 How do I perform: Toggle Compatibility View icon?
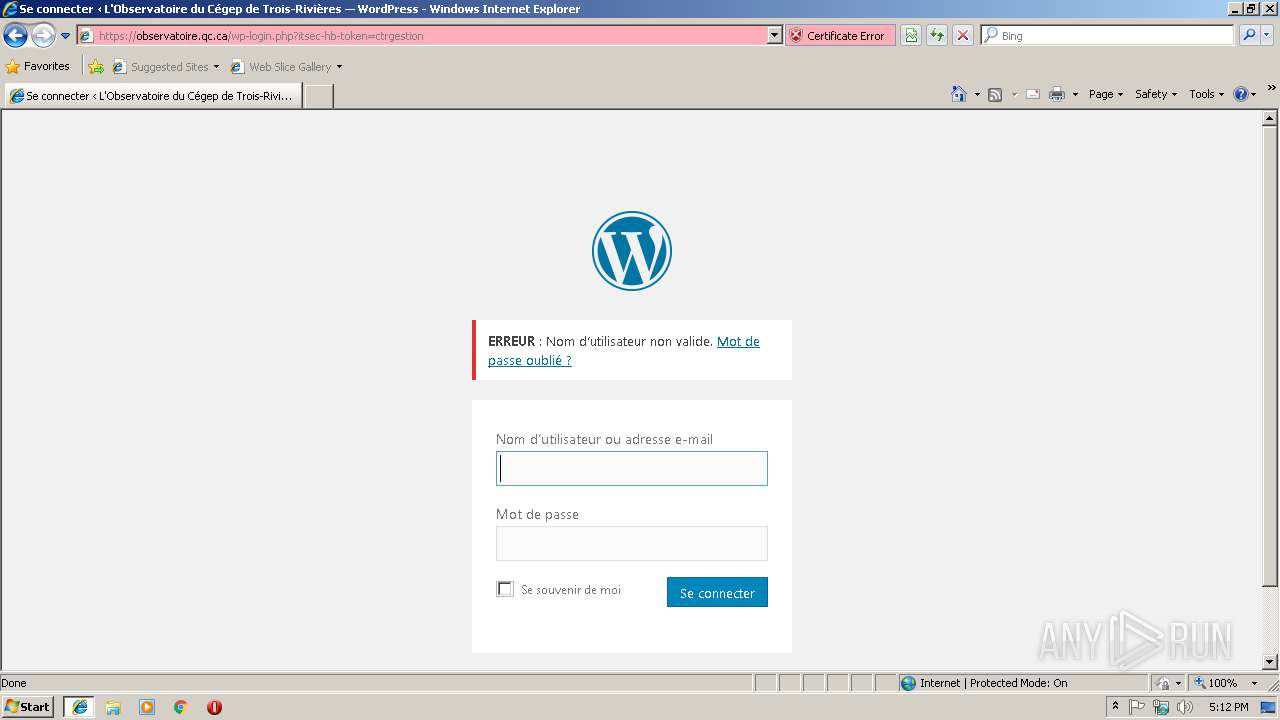click(x=911, y=35)
